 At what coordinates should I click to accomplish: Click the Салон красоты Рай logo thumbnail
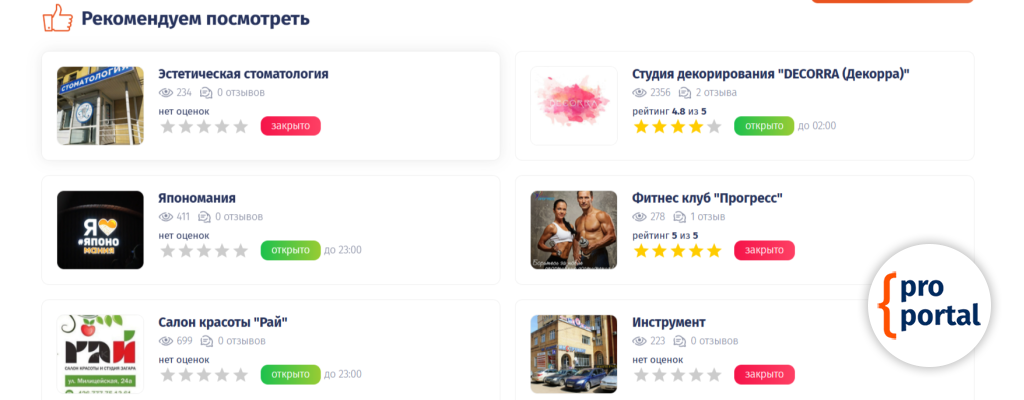pos(100,354)
